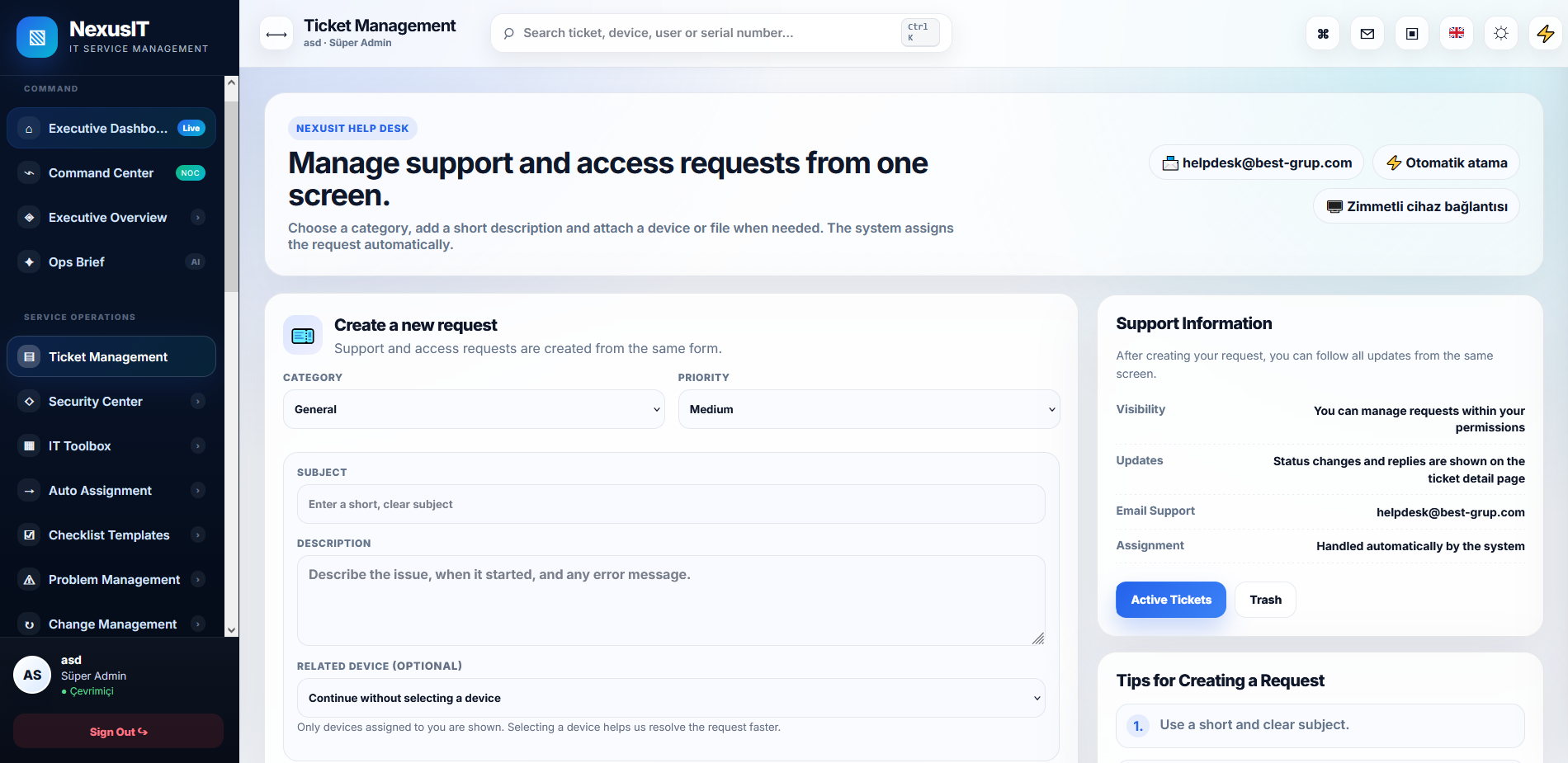Open Executive Dashboard in sidebar
Image resolution: width=1568 pixels, height=763 pixels.
click(111, 129)
